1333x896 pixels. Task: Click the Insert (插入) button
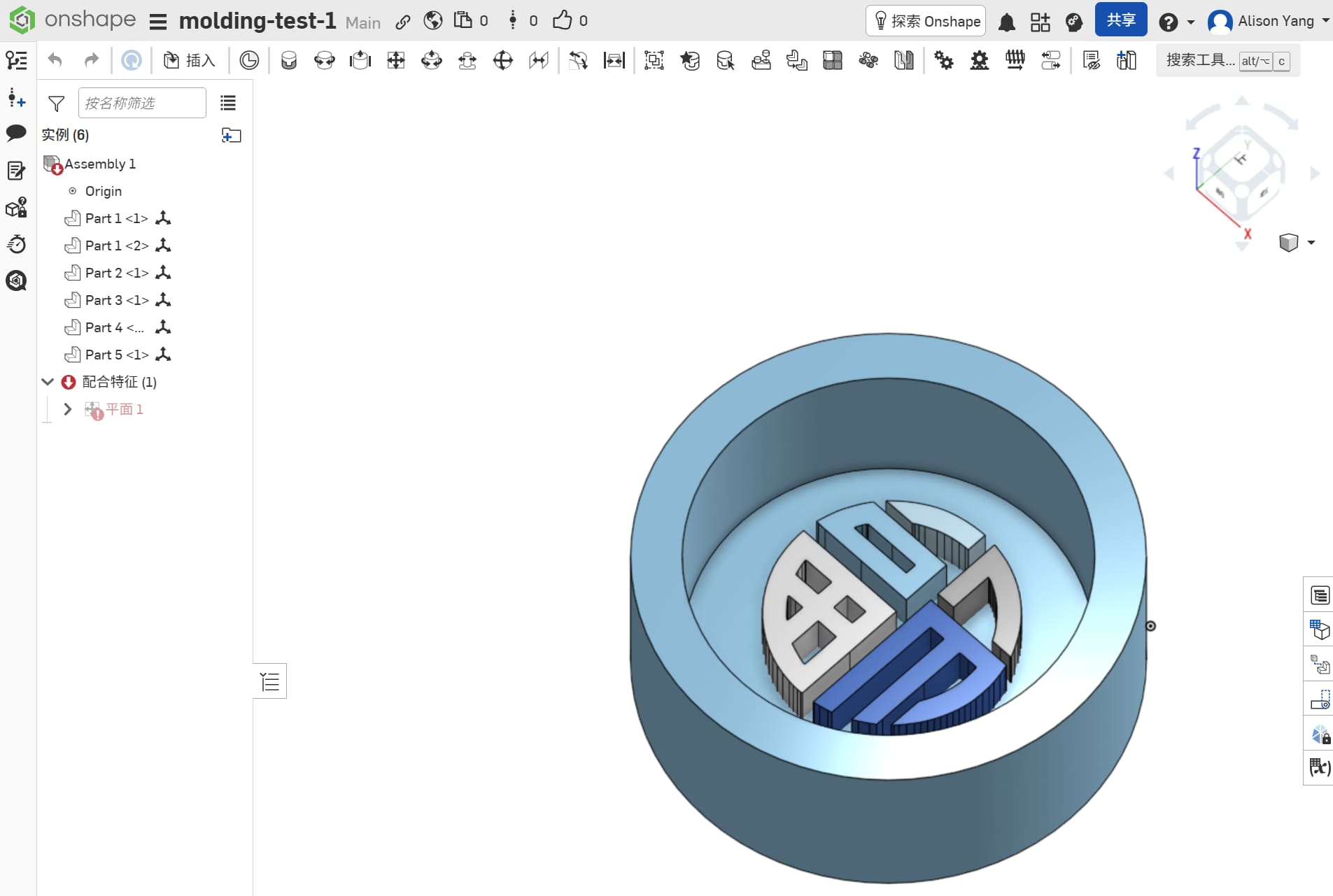[189, 60]
